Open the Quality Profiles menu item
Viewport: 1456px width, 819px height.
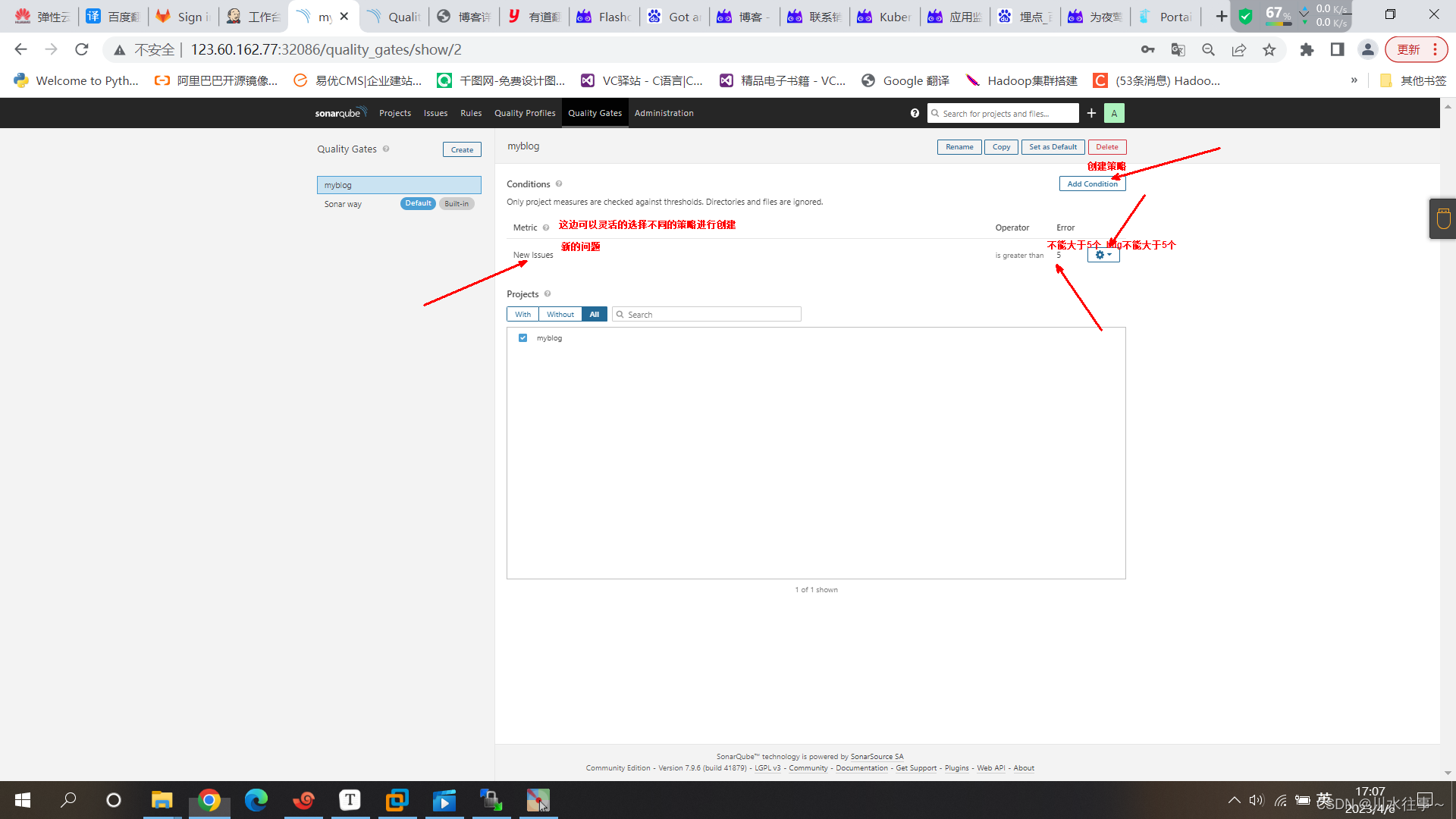[x=525, y=113]
